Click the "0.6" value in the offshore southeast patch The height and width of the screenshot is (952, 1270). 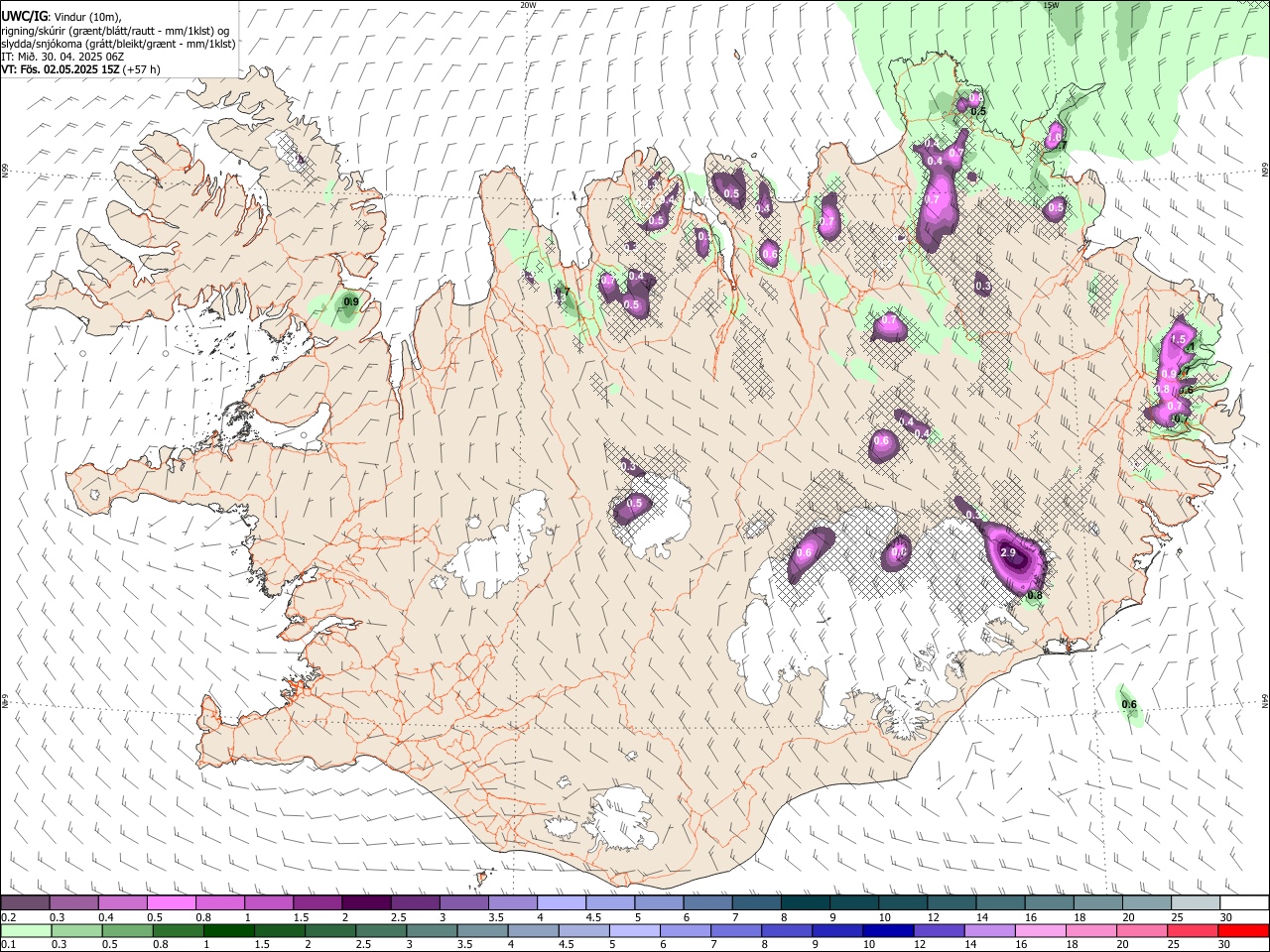1129,705
